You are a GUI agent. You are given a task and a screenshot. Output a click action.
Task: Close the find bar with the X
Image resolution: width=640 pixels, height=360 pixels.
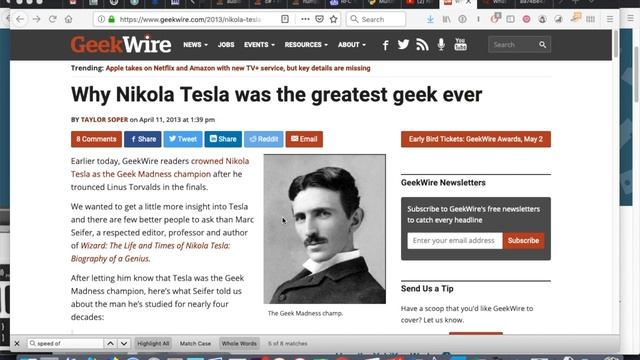(x=17, y=344)
